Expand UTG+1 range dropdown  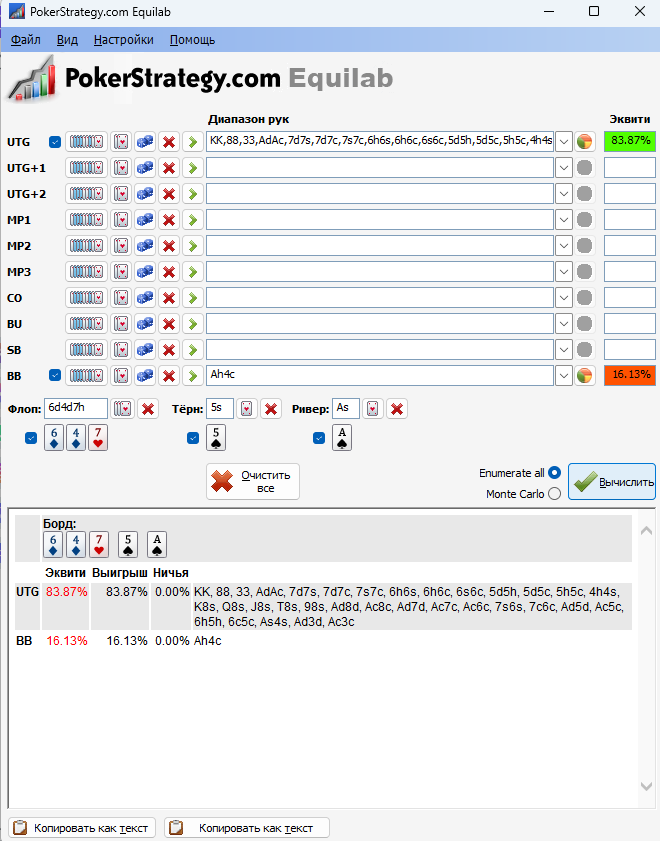pyautogui.click(x=563, y=168)
